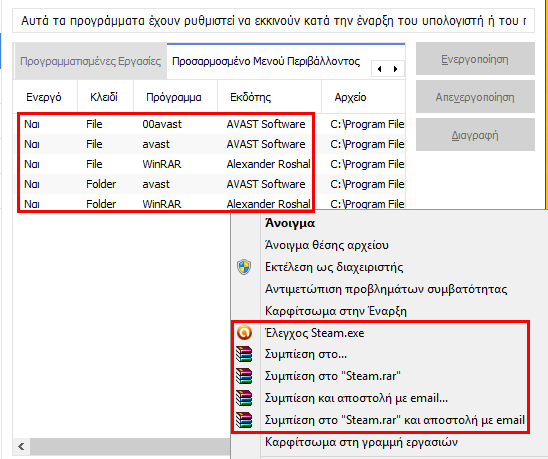The width and height of the screenshot is (548, 459).
Task: Open Προσαρμοσμένο Μενού Περιβάλλοντος tab
Action: pyautogui.click(x=266, y=62)
